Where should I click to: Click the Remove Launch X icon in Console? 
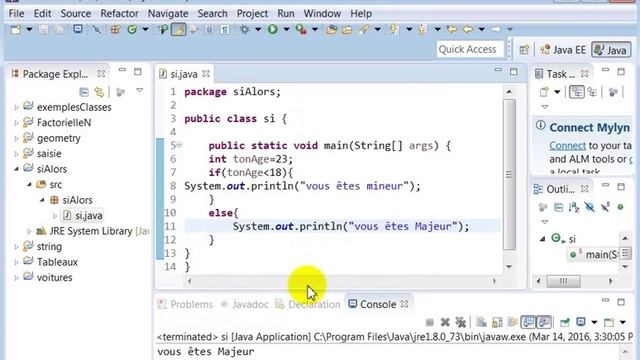pos(445,322)
